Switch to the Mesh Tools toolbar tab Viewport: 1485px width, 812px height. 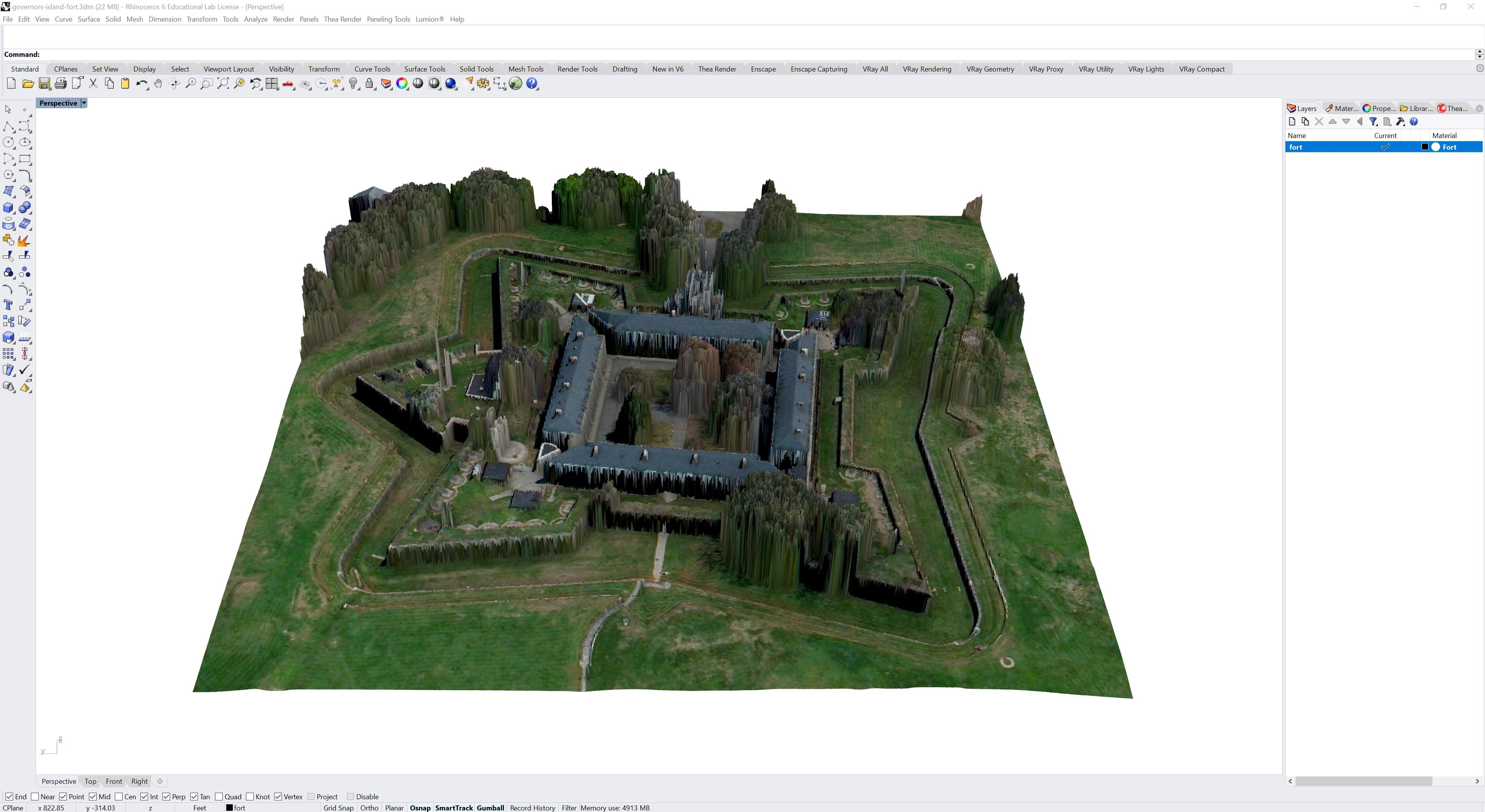[525, 69]
